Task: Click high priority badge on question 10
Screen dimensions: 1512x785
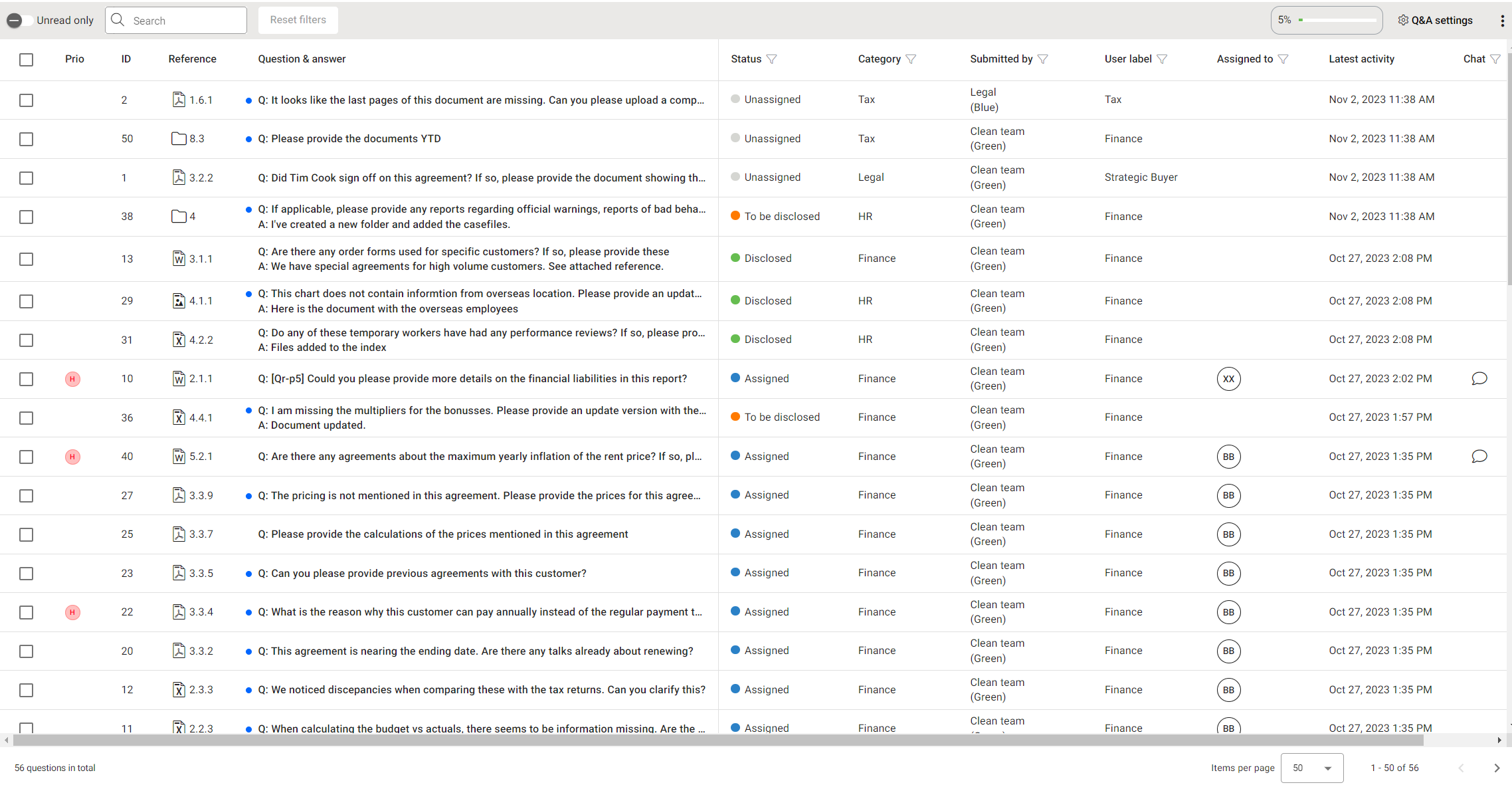Action: click(x=72, y=379)
